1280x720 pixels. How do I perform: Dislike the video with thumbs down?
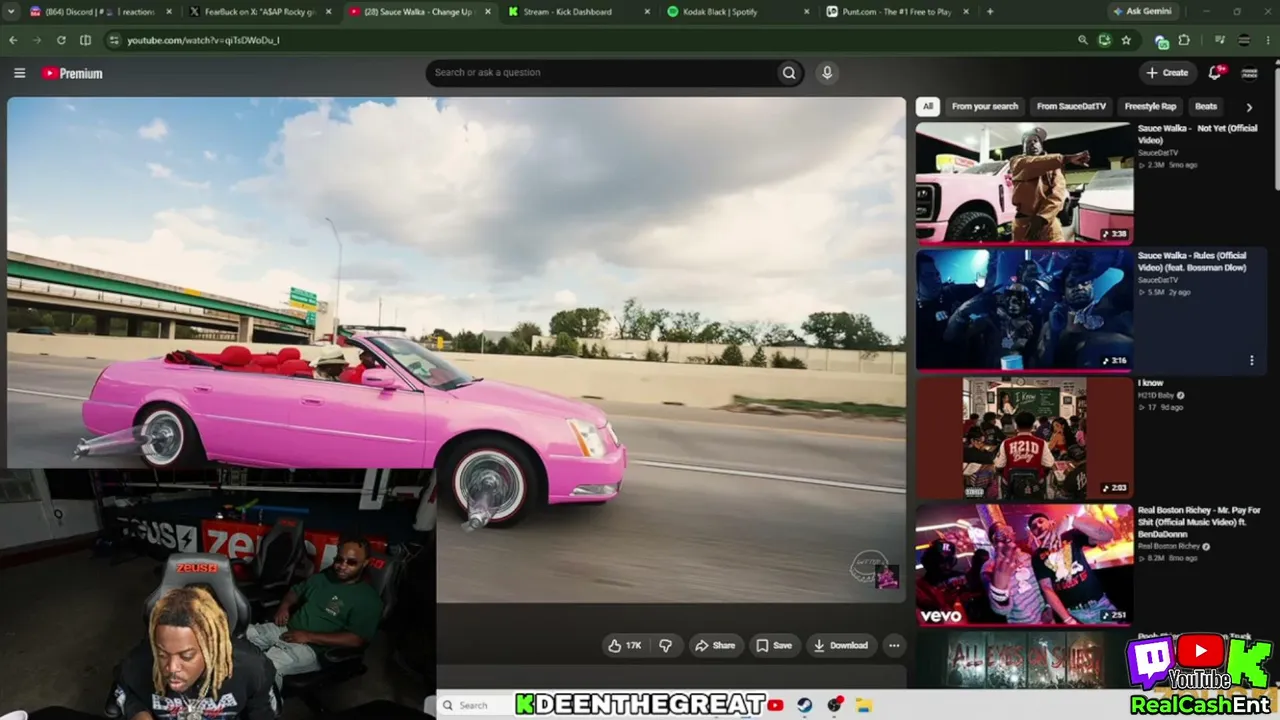(666, 645)
